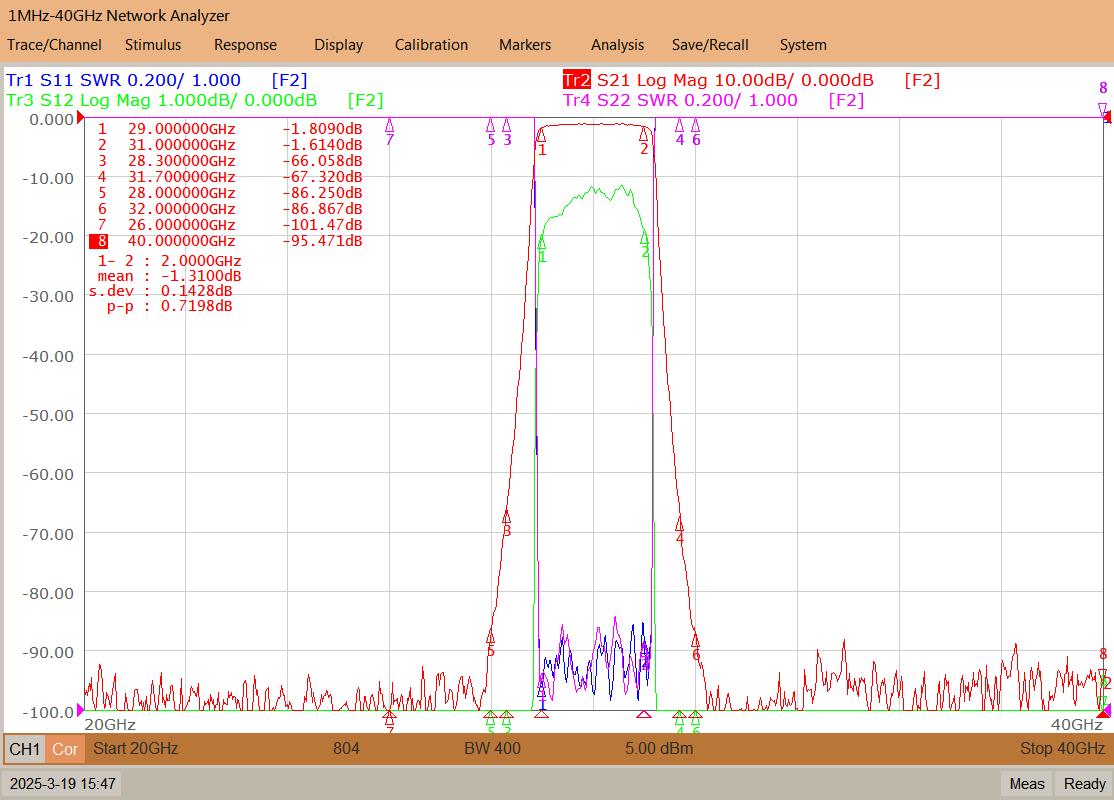The image size is (1114, 800).
Task: Click red marker 2 triangle on S21 passband
Action: [644, 135]
